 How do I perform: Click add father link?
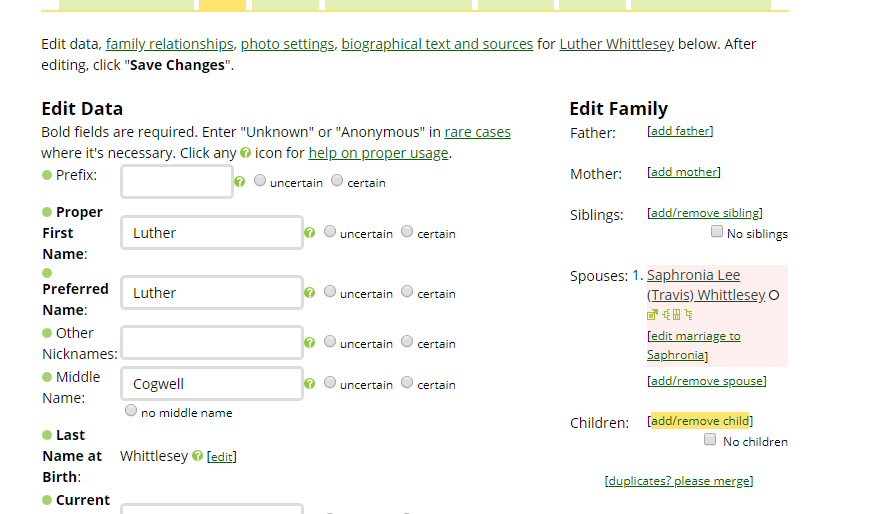tap(681, 131)
